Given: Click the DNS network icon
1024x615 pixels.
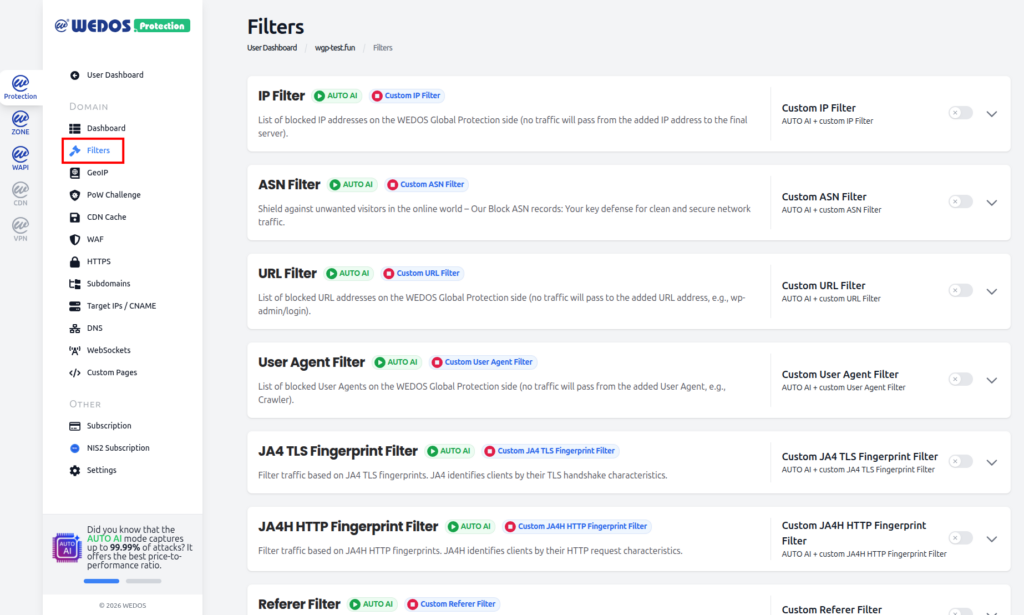Looking at the screenshot, I should pyautogui.click(x=74, y=328).
